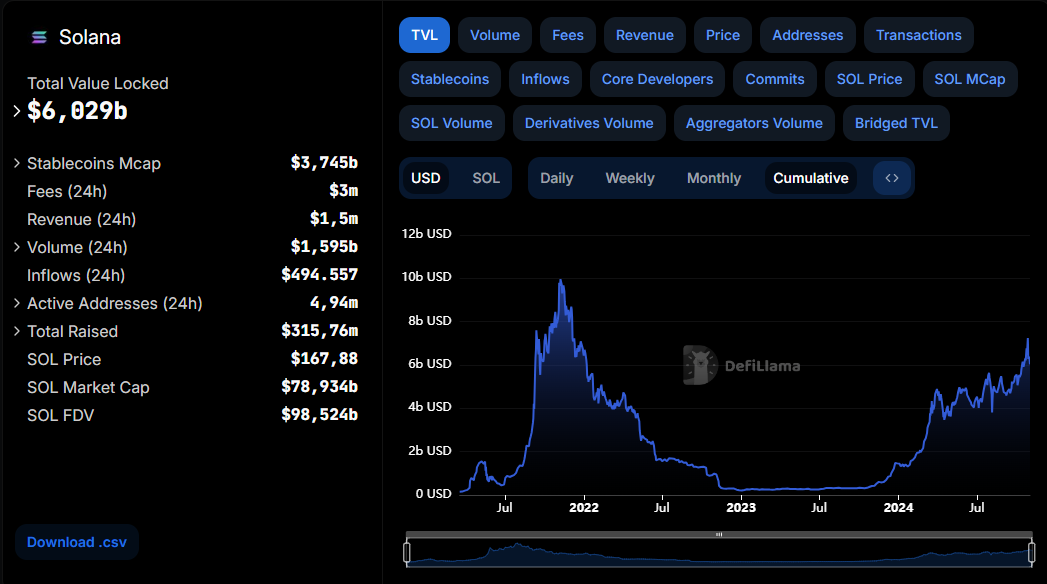Toggle the Revenue chart metric
Image resolution: width=1047 pixels, height=584 pixels.
pyautogui.click(x=644, y=35)
